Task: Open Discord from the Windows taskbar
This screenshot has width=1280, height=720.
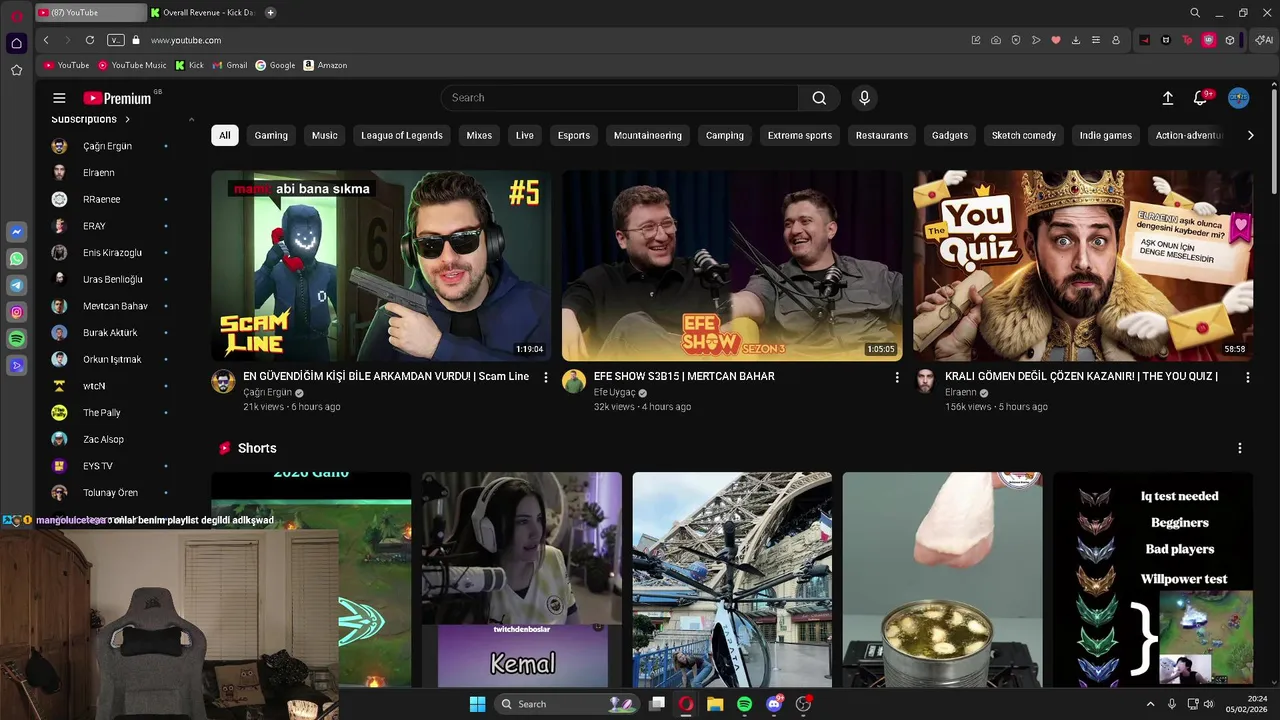Action: pos(773,704)
